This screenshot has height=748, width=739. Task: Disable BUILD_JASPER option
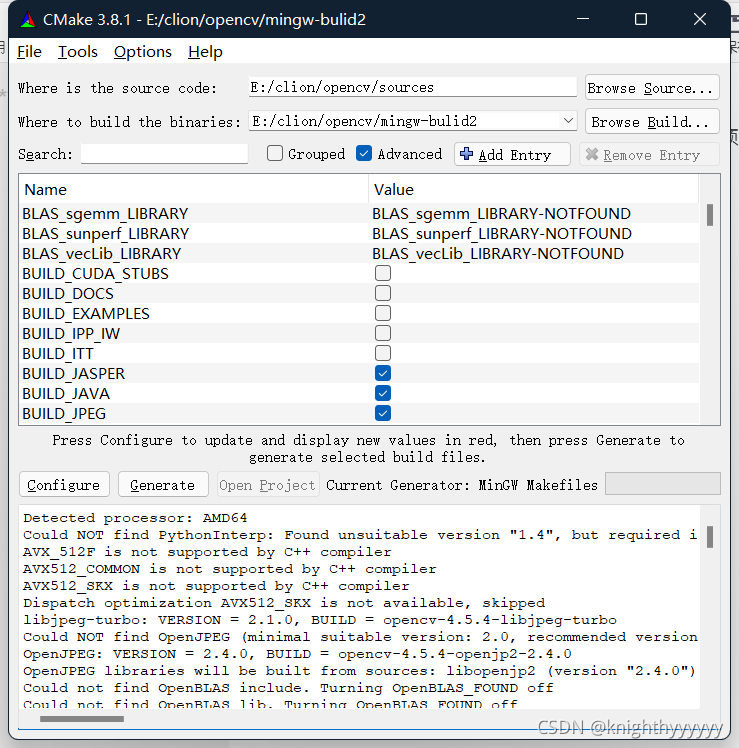click(x=383, y=374)
